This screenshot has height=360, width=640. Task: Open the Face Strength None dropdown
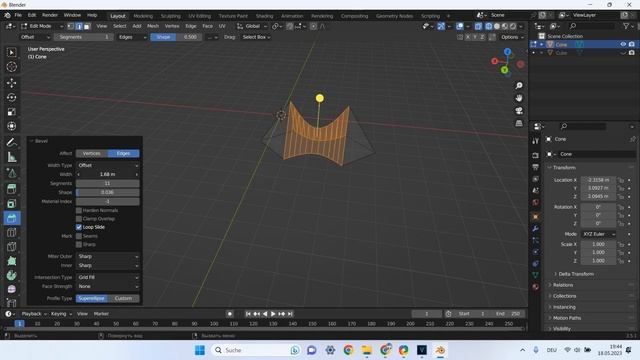pos(108,286)
